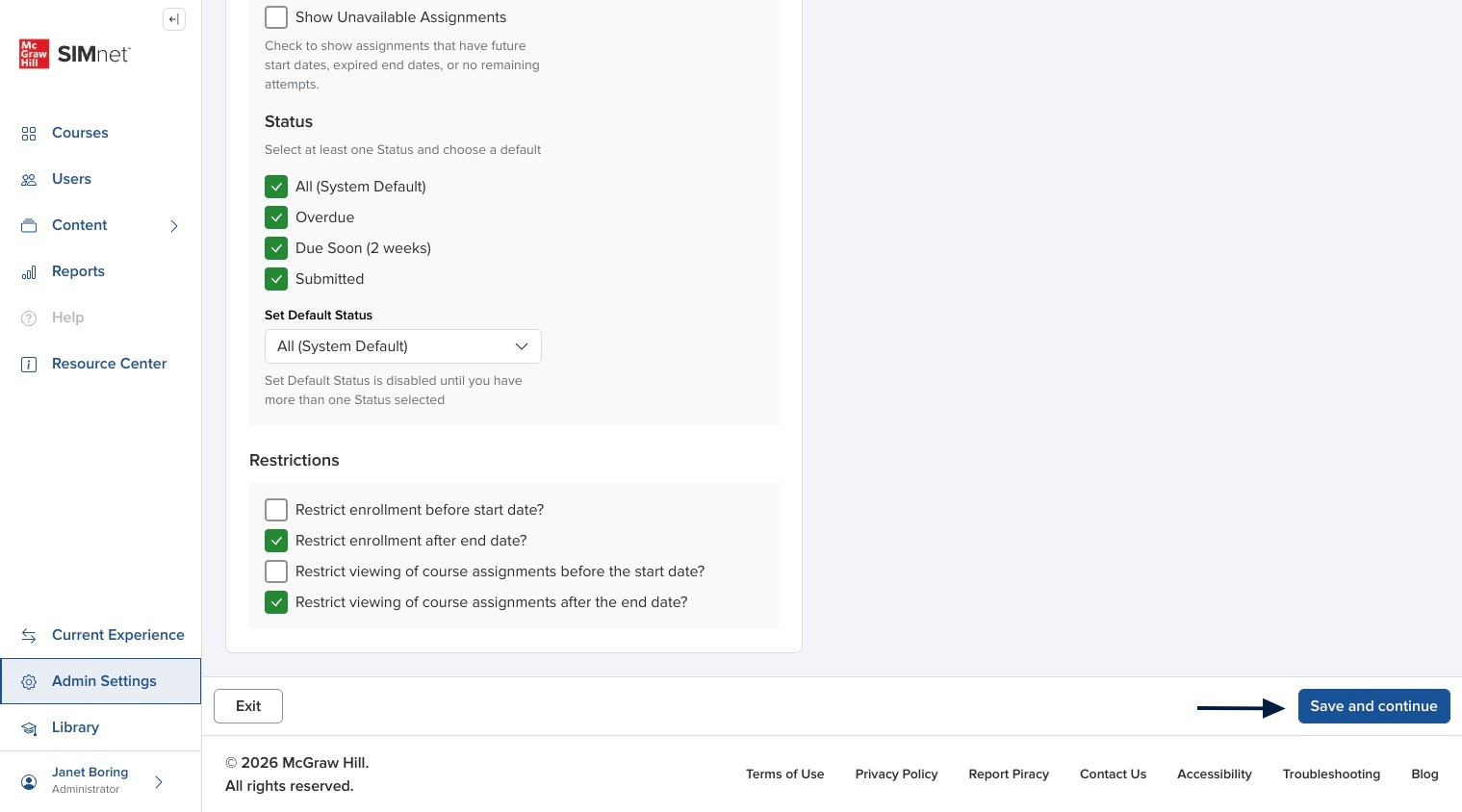Open the Set Default Status dropdown
Image resolution: width=1462 pixels, height=812 pixels.
point(403,346)
